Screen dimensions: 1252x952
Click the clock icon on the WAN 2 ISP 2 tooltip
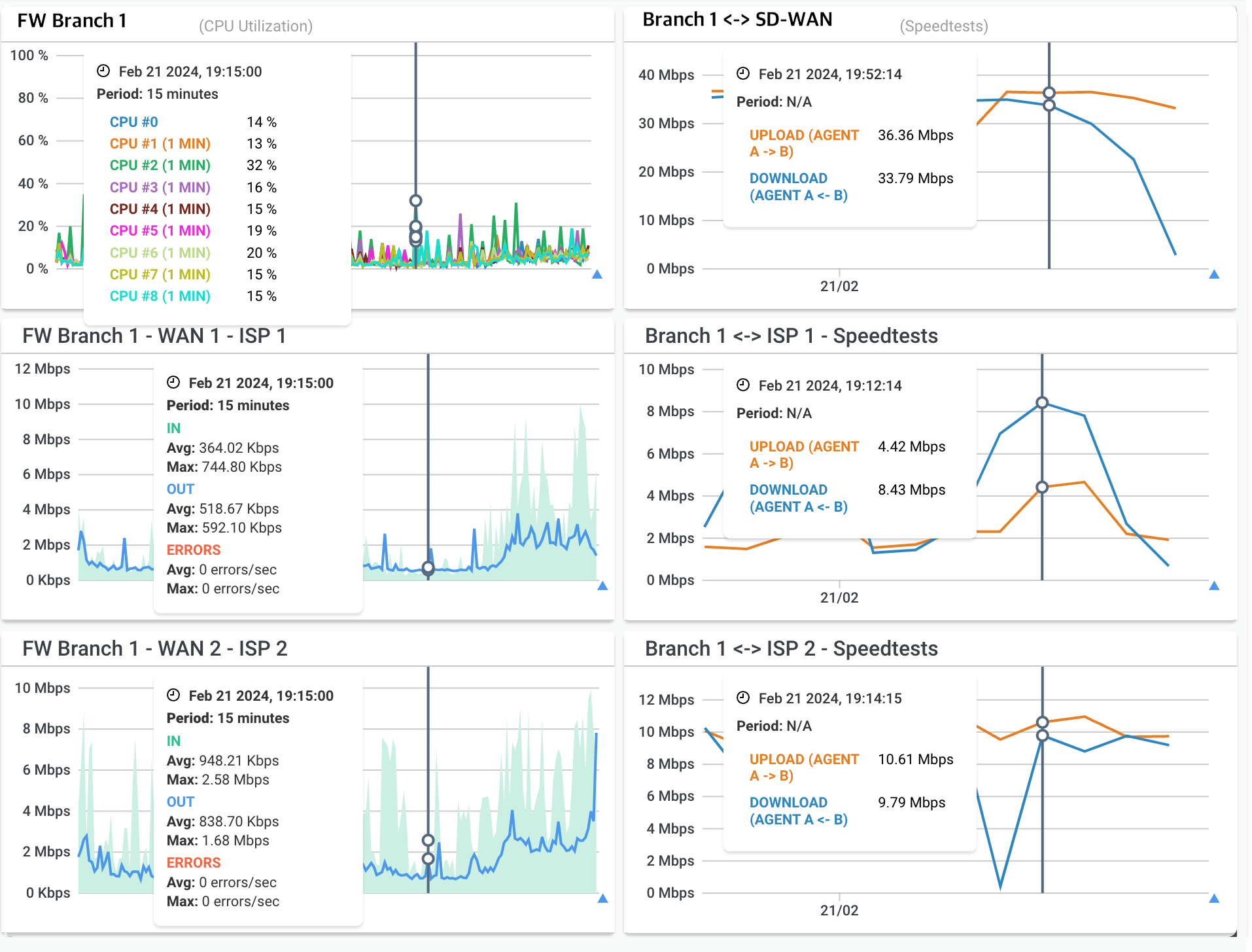tap(172, 696)
